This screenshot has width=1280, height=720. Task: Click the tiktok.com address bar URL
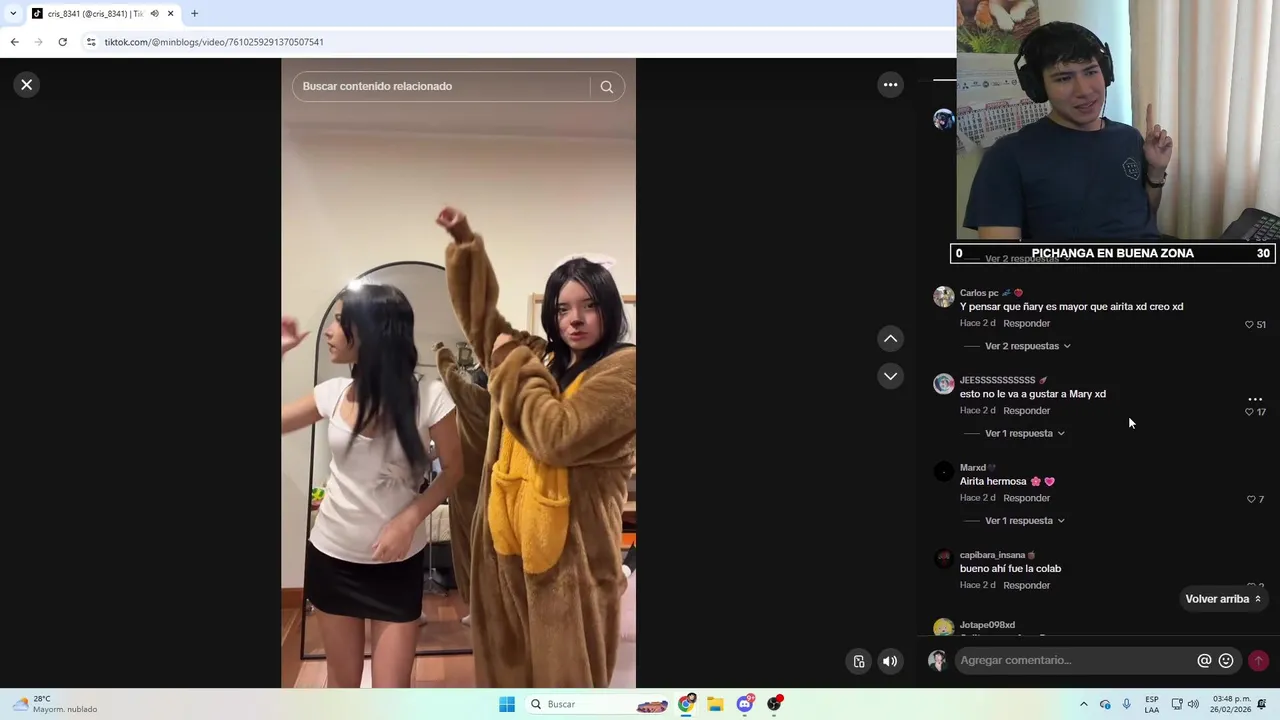[214, 42]
